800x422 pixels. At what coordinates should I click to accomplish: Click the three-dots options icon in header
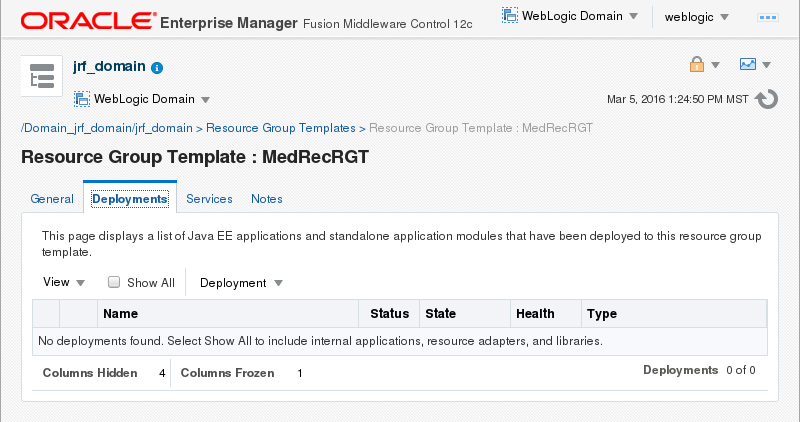click(769, 18)
